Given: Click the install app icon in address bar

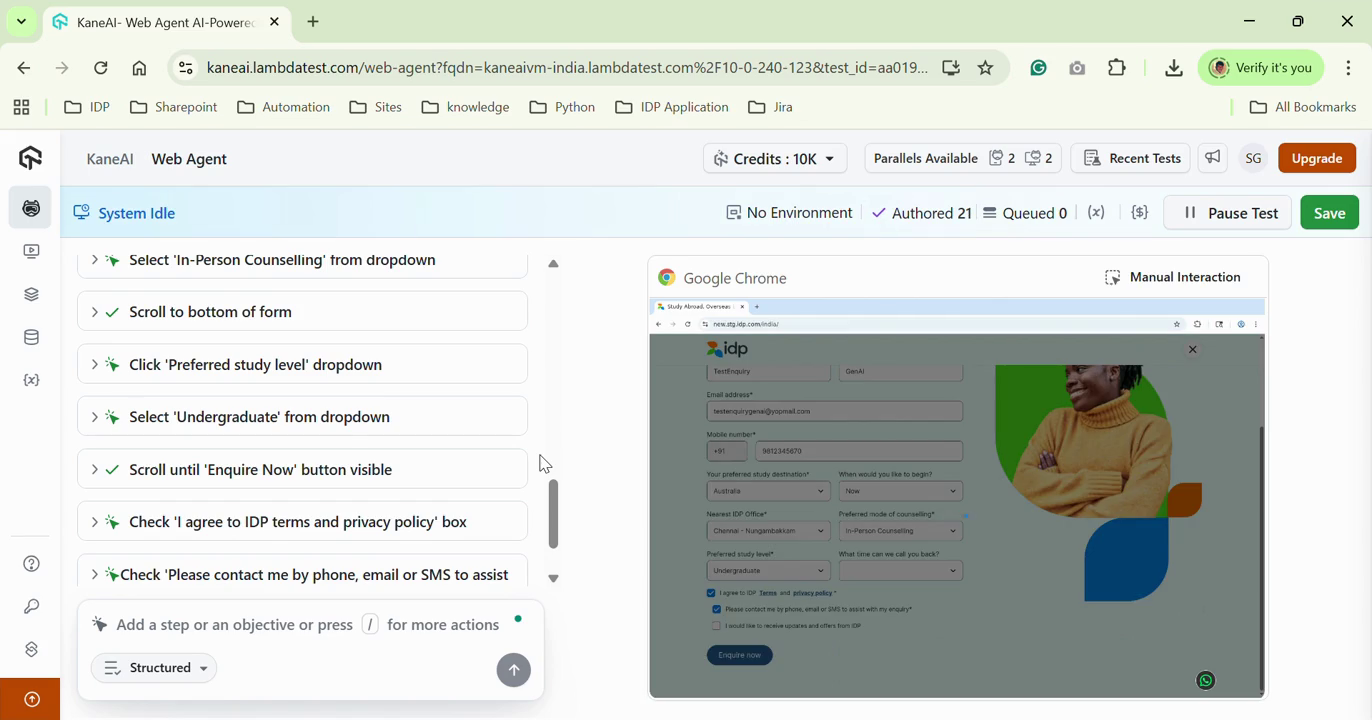Looking at the screenshot, I should [x=951, y=68].
